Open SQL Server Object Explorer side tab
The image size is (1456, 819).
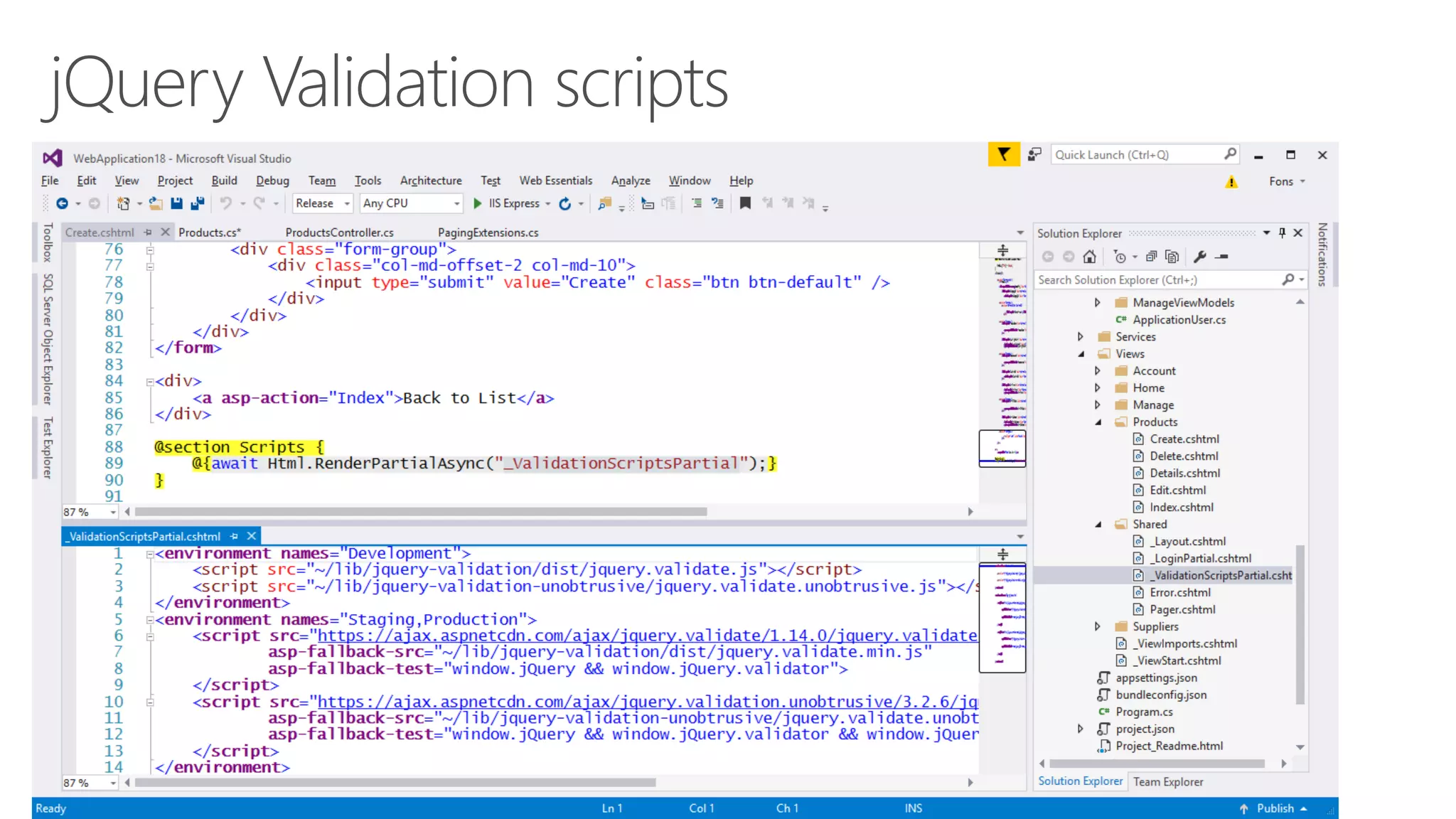tap(48, 339)
